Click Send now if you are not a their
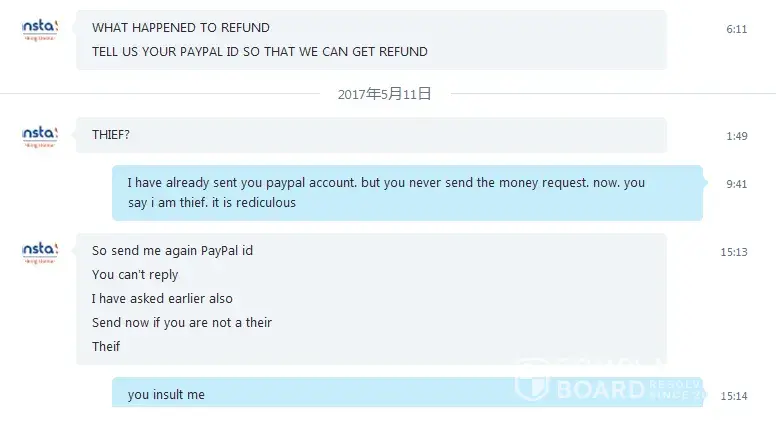Viewport: 776px width, 421px height. [182, 323]
